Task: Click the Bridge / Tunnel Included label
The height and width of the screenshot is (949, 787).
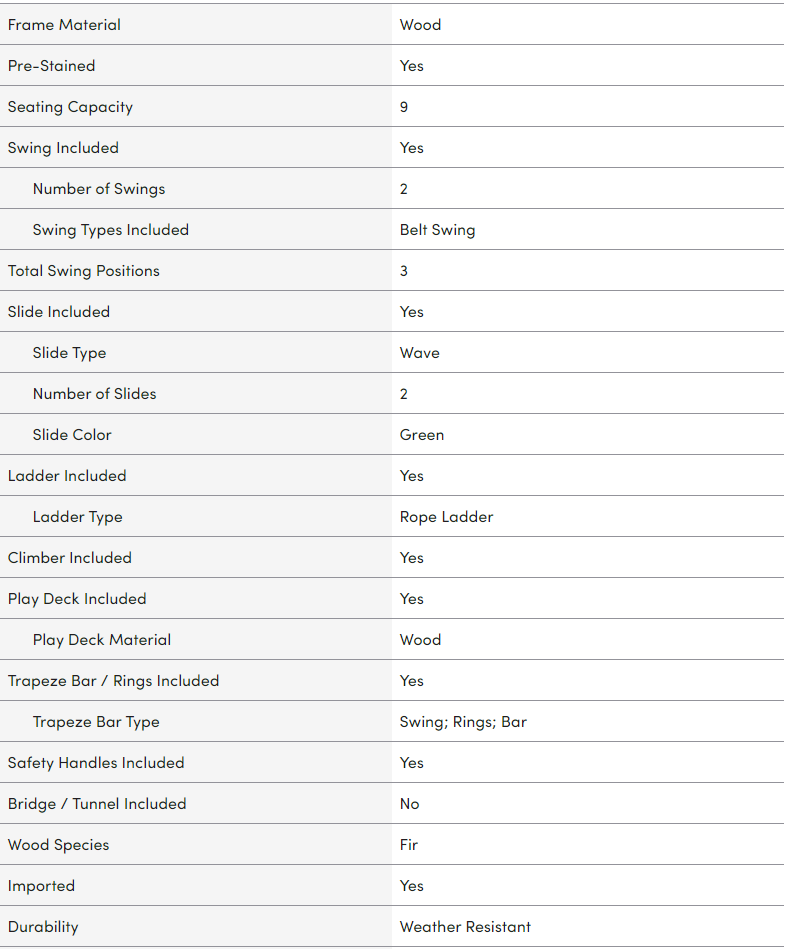Action: [97, 804]
